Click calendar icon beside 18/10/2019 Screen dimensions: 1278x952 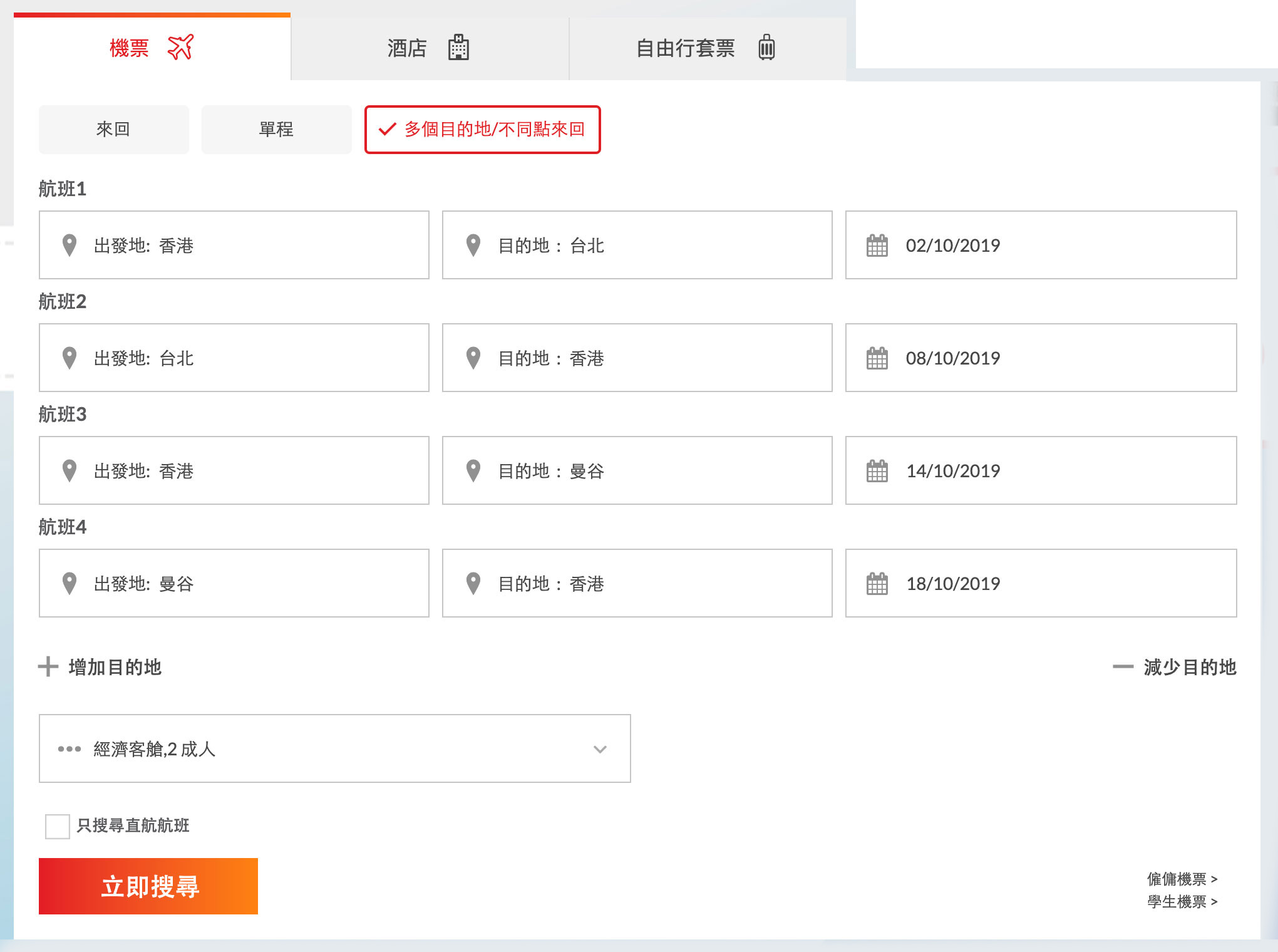[x=877, y=584]
